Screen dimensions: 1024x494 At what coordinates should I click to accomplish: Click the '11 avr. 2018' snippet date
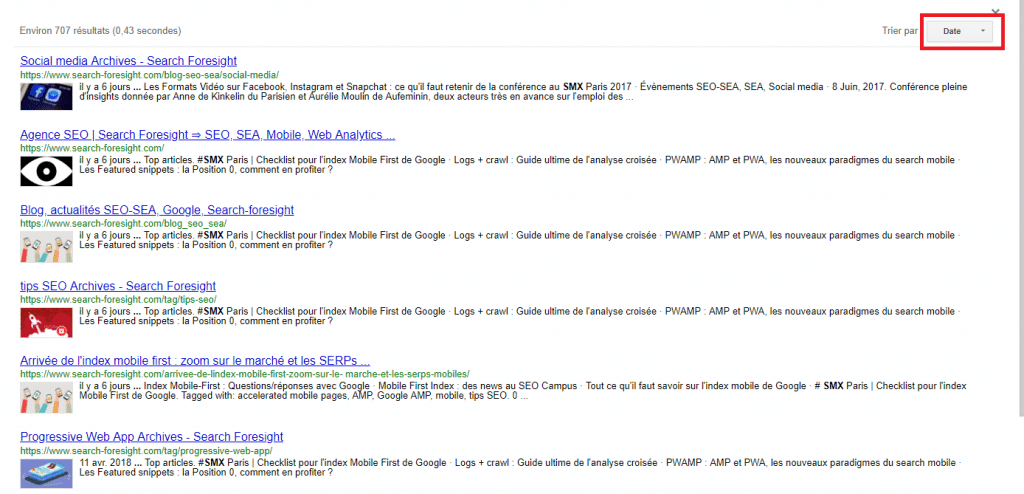(104, 463)
